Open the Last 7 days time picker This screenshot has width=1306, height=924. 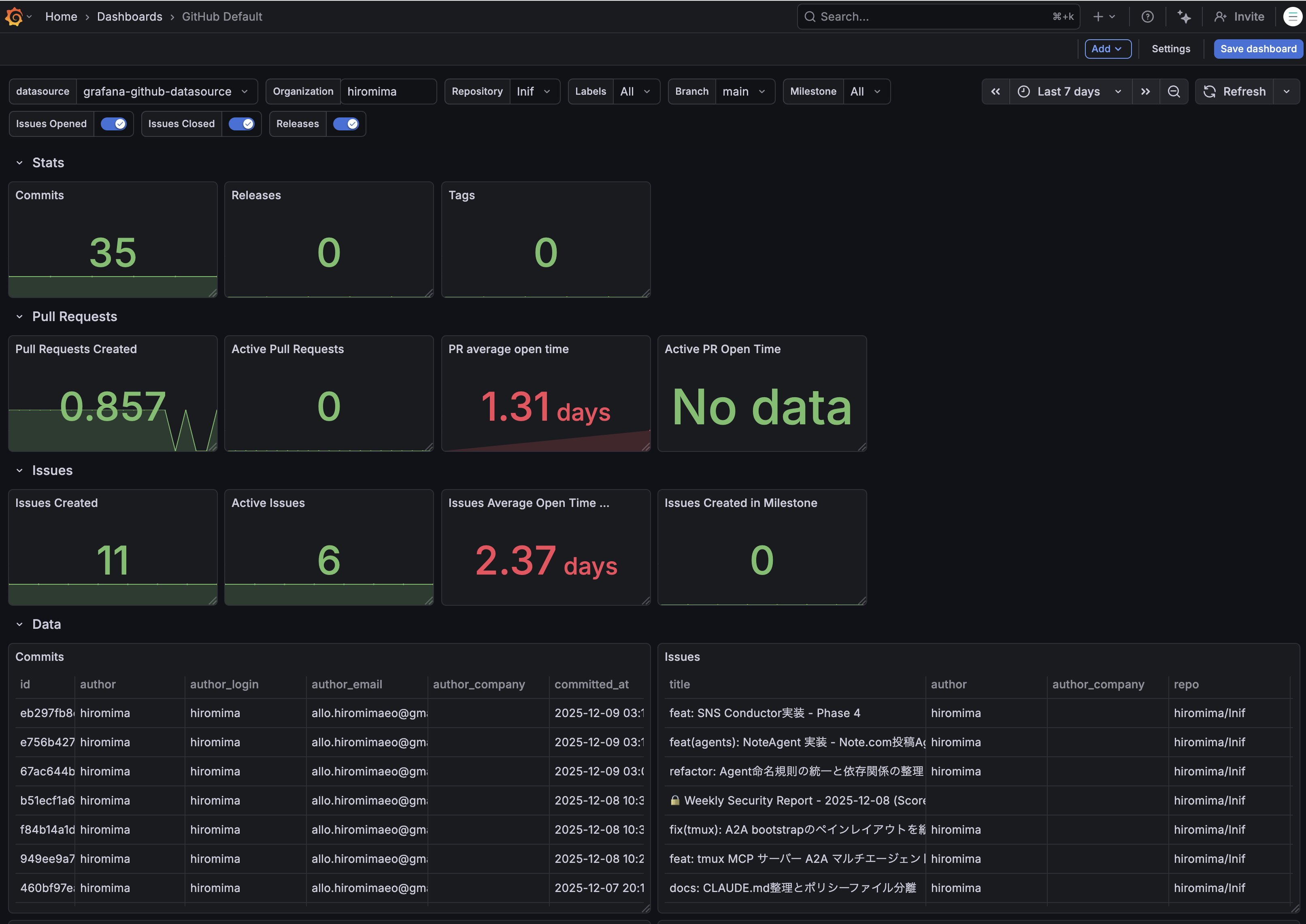coord(1069,92)
